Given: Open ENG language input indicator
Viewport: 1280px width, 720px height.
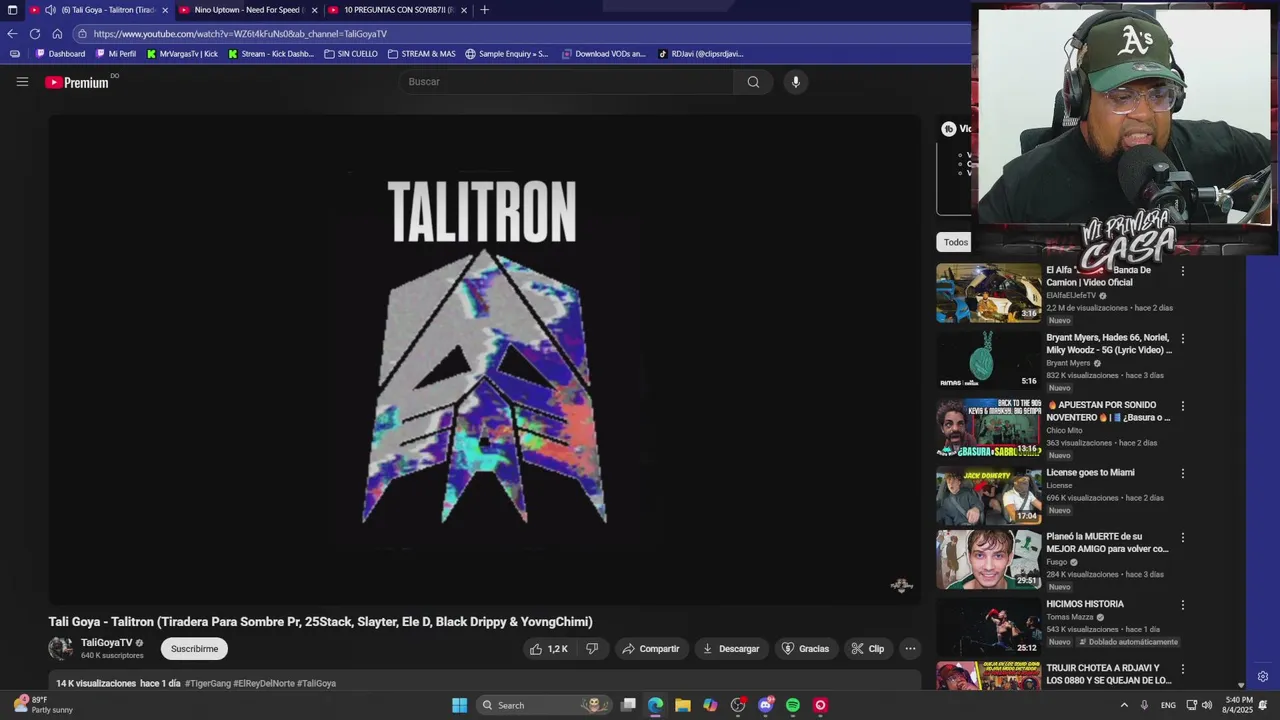Looking at the screenshot, I should pos(1168,705).
